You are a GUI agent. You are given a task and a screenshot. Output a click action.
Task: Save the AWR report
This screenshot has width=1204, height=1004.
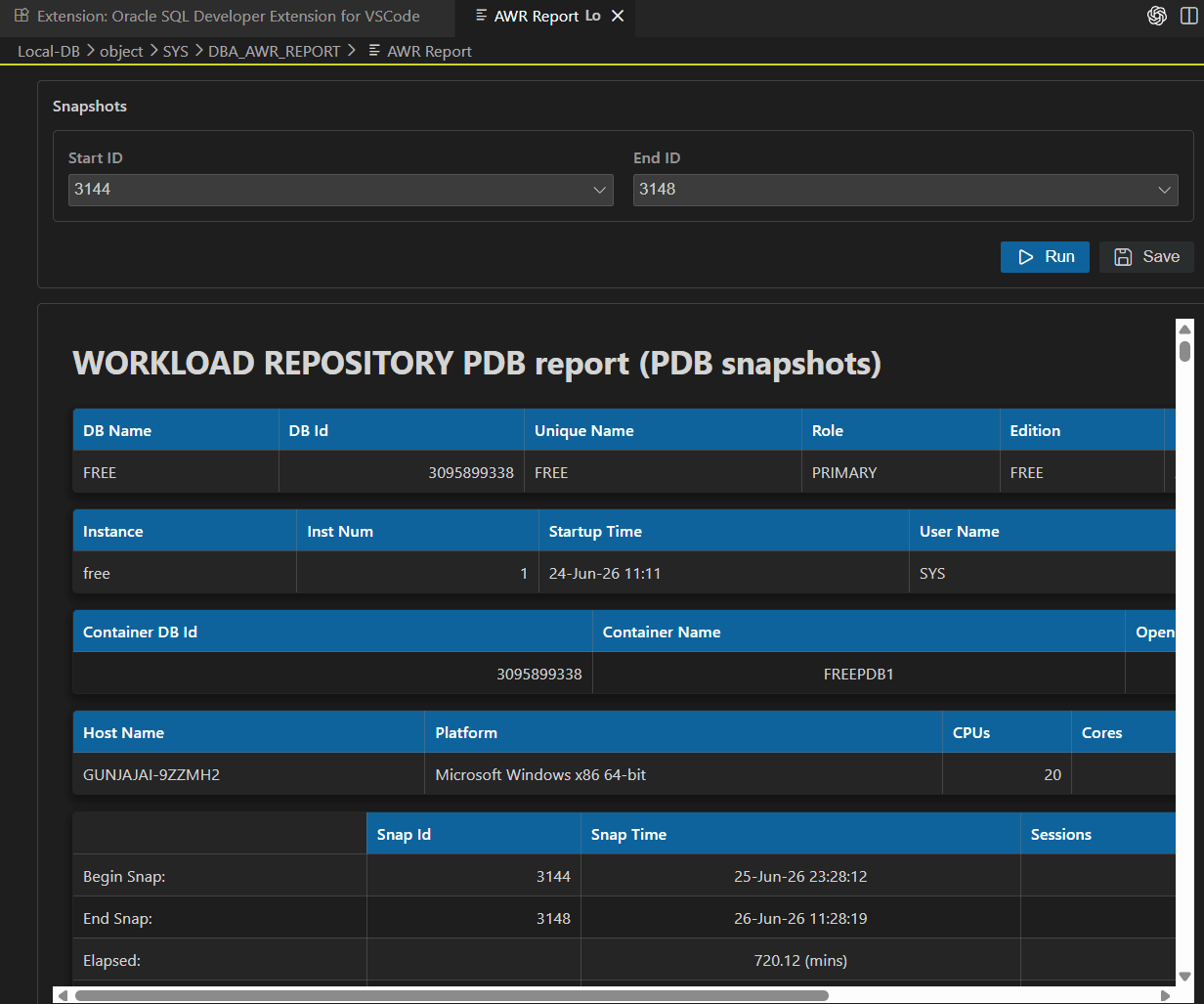[x=1146, y=257]
